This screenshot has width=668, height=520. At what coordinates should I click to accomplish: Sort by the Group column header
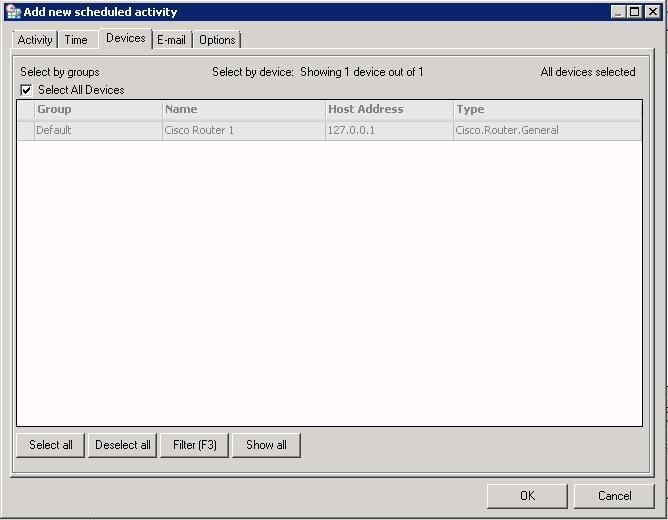tap(98, 109)
